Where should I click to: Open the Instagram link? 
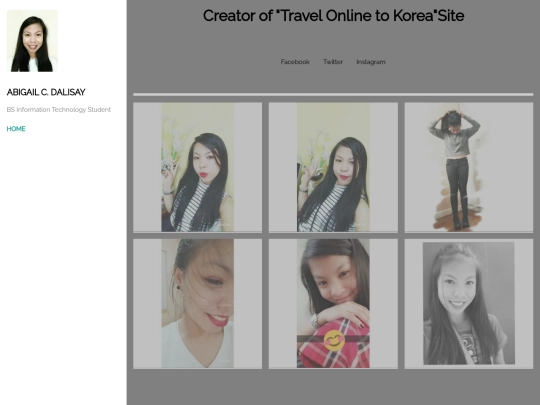click(371, 62)
